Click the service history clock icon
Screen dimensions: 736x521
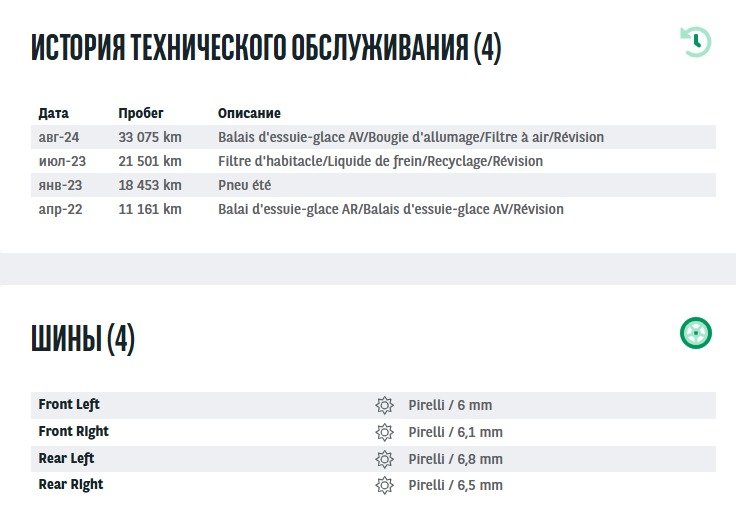[x=696, y=42]
